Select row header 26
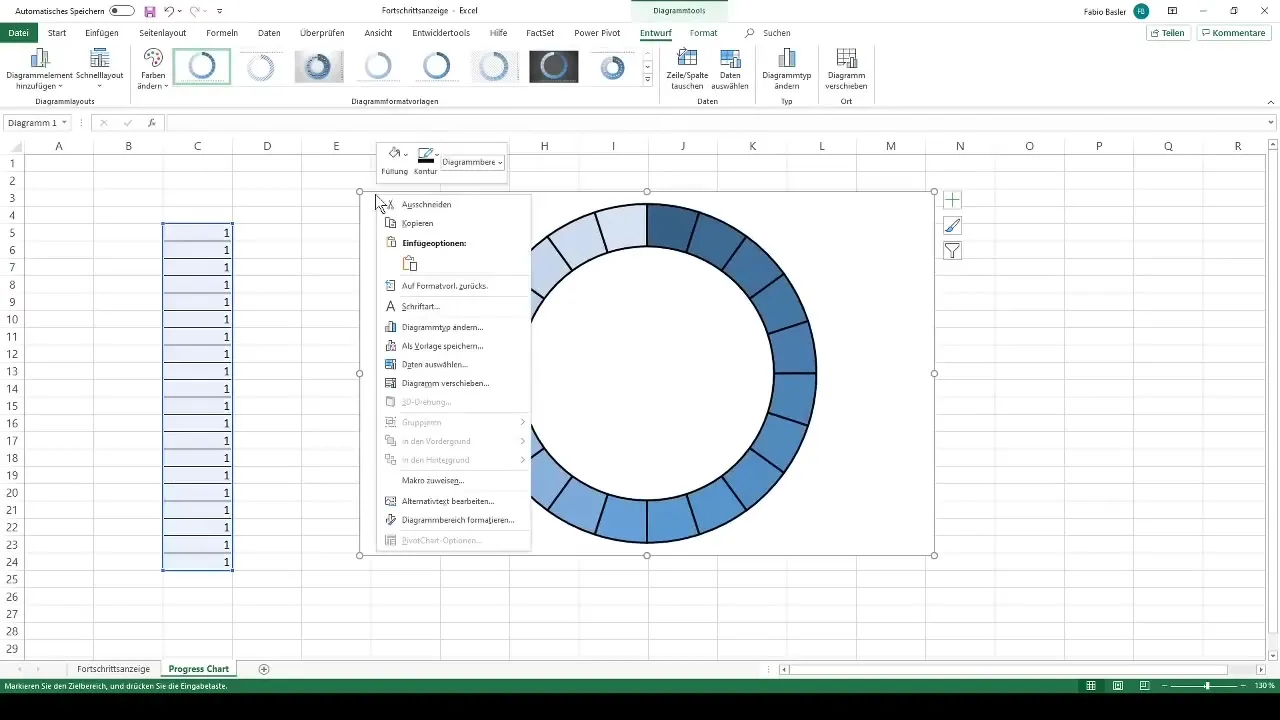This screenshot has width=1280, height=720. 12,596
